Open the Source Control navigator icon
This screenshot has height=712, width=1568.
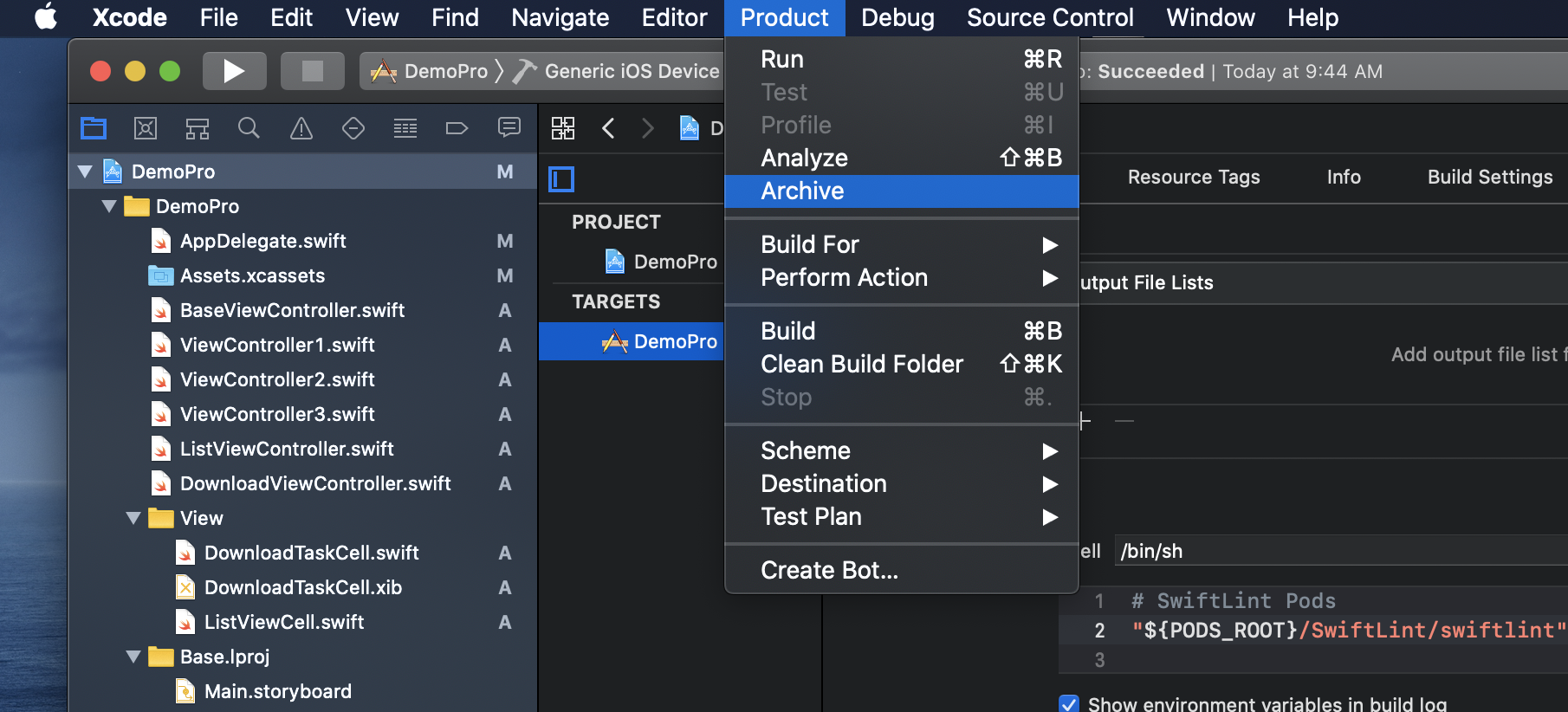point(146,129)
